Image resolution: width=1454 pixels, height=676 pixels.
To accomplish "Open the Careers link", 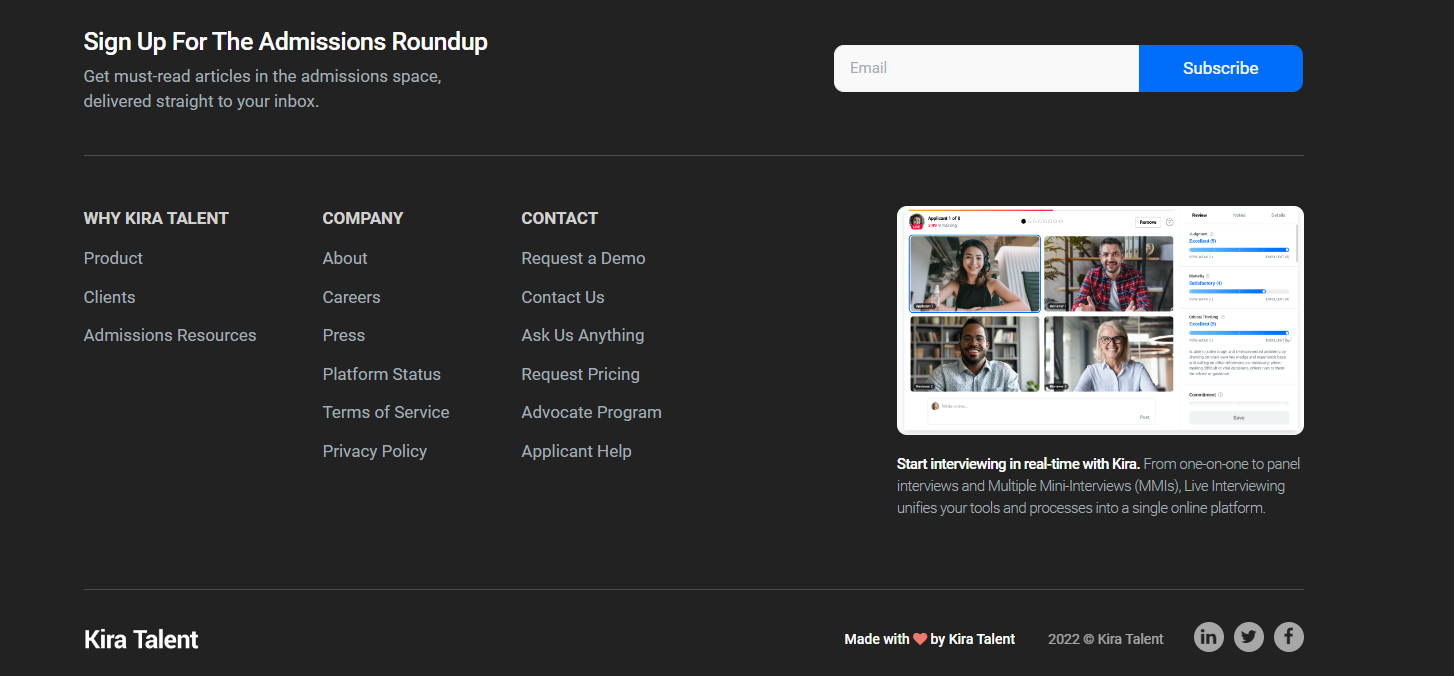I will (351, 297).
